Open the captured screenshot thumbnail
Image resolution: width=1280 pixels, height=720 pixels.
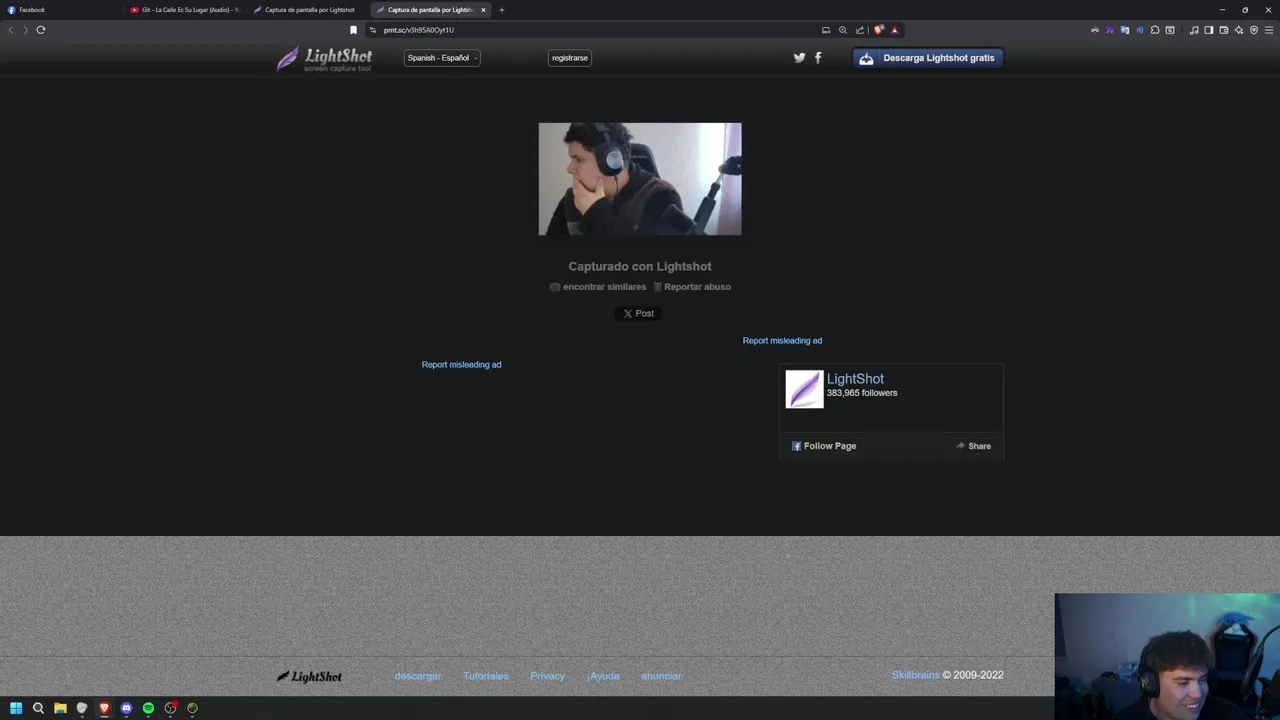[640, 179]
